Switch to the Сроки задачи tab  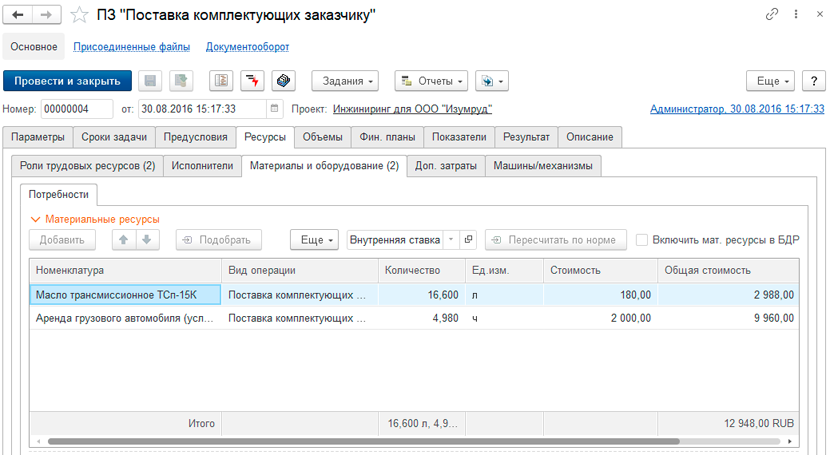(114, 137)
